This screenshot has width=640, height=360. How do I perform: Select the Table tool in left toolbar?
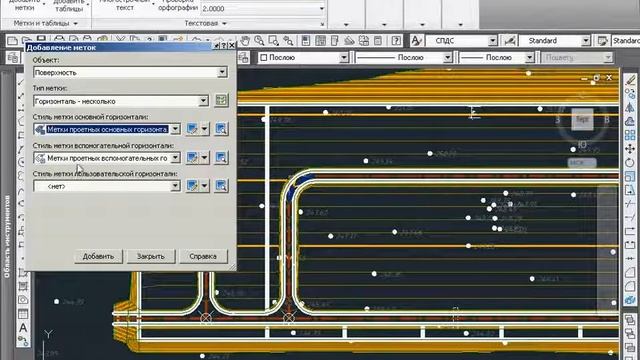(23, 314)
